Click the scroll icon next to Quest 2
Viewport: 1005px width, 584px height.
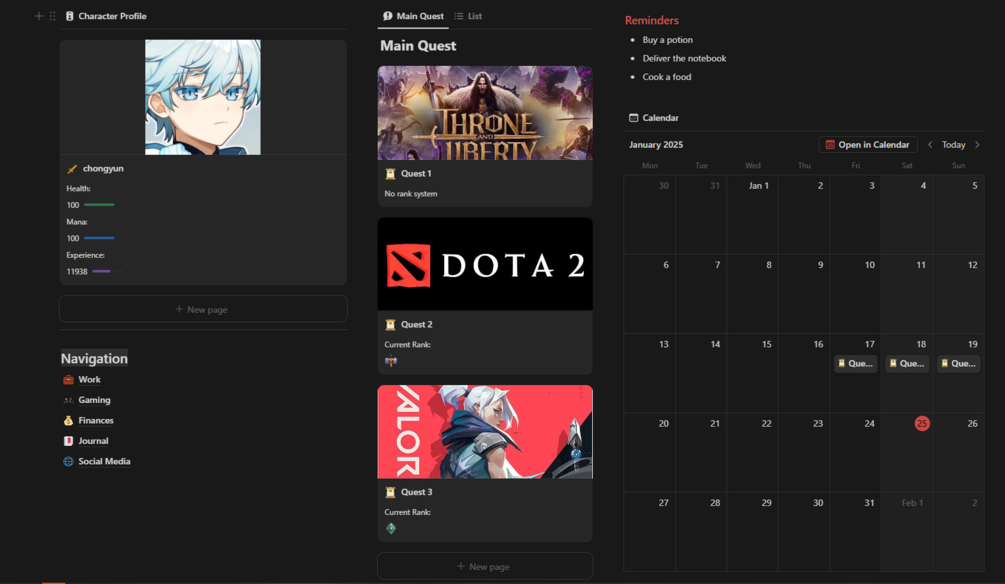pos(390,325)
